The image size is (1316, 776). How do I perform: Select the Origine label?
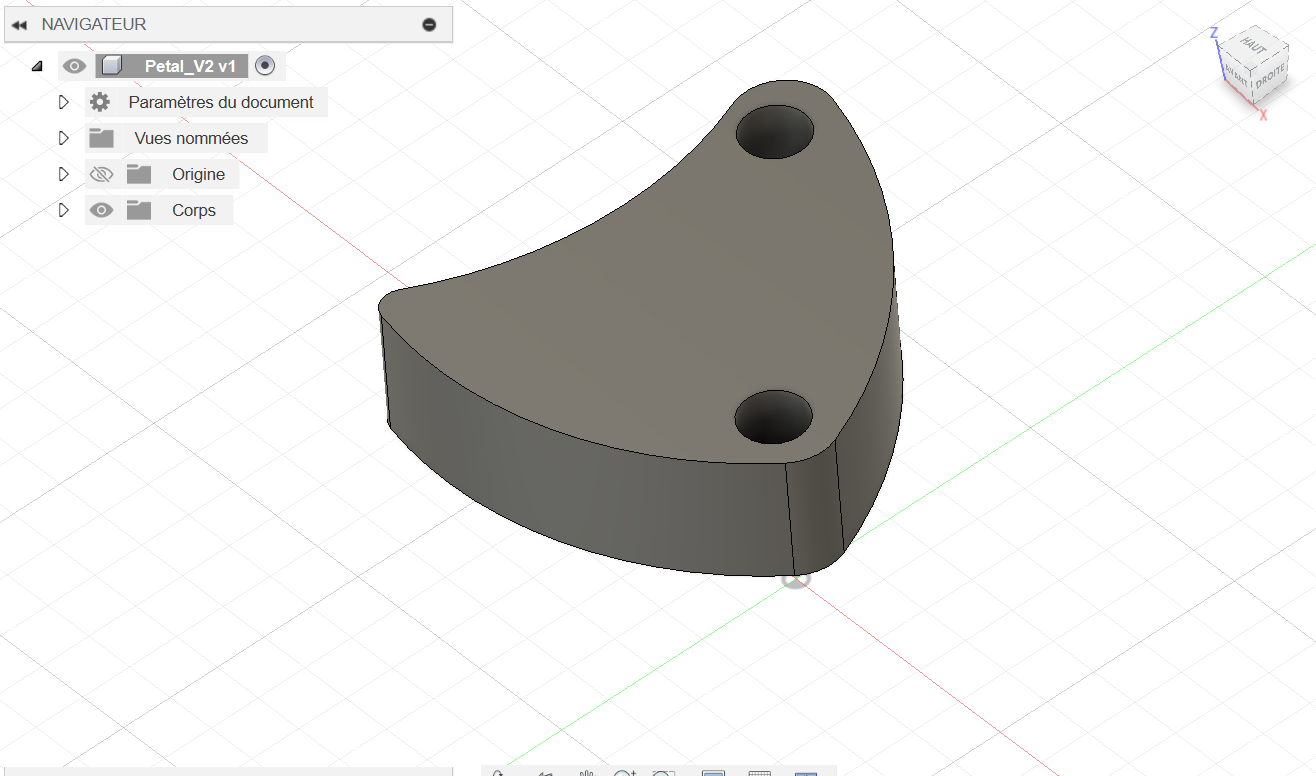coord(198,174)
